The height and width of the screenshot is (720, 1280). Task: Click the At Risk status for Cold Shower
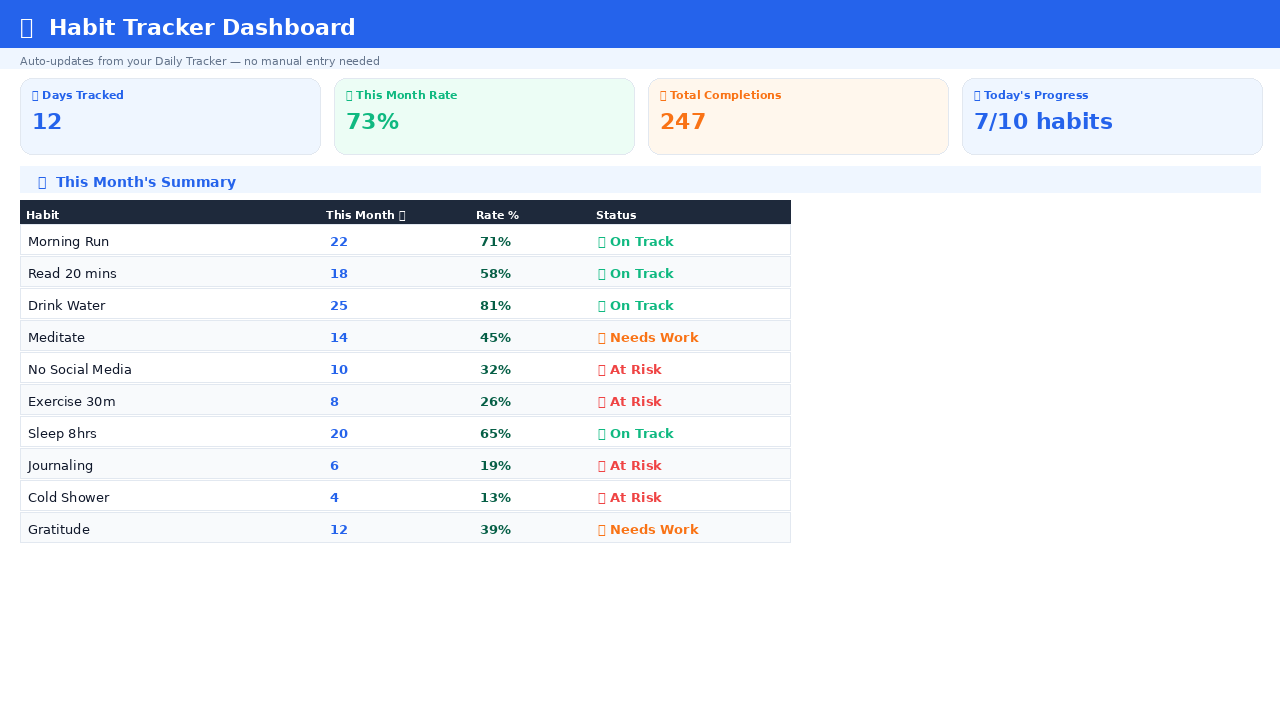click(x=630, y=498)
